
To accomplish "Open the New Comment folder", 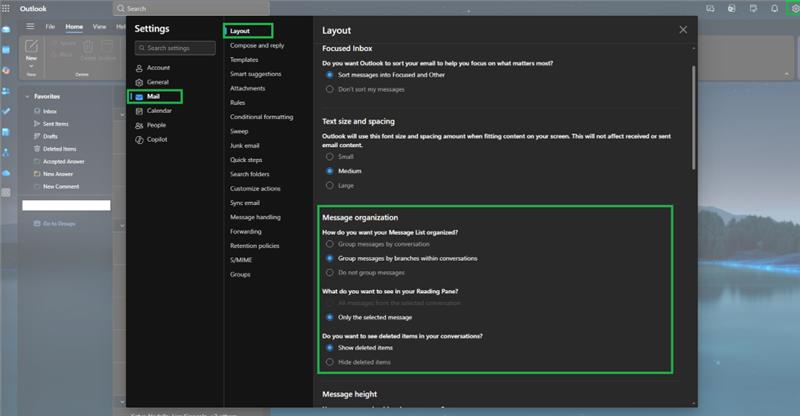I will (x=61, y=187).
